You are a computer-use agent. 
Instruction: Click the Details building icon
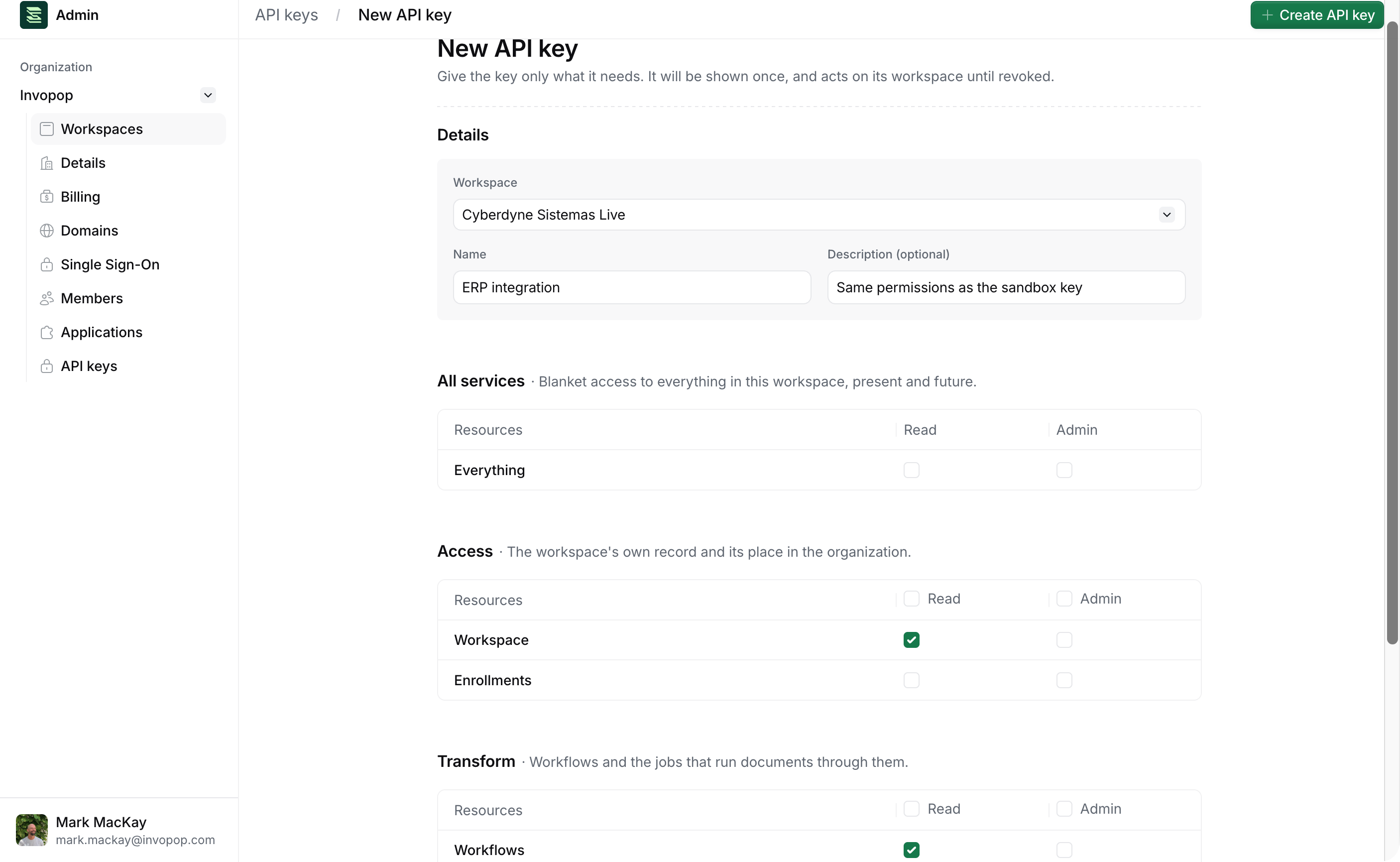(x=47, y=164)
